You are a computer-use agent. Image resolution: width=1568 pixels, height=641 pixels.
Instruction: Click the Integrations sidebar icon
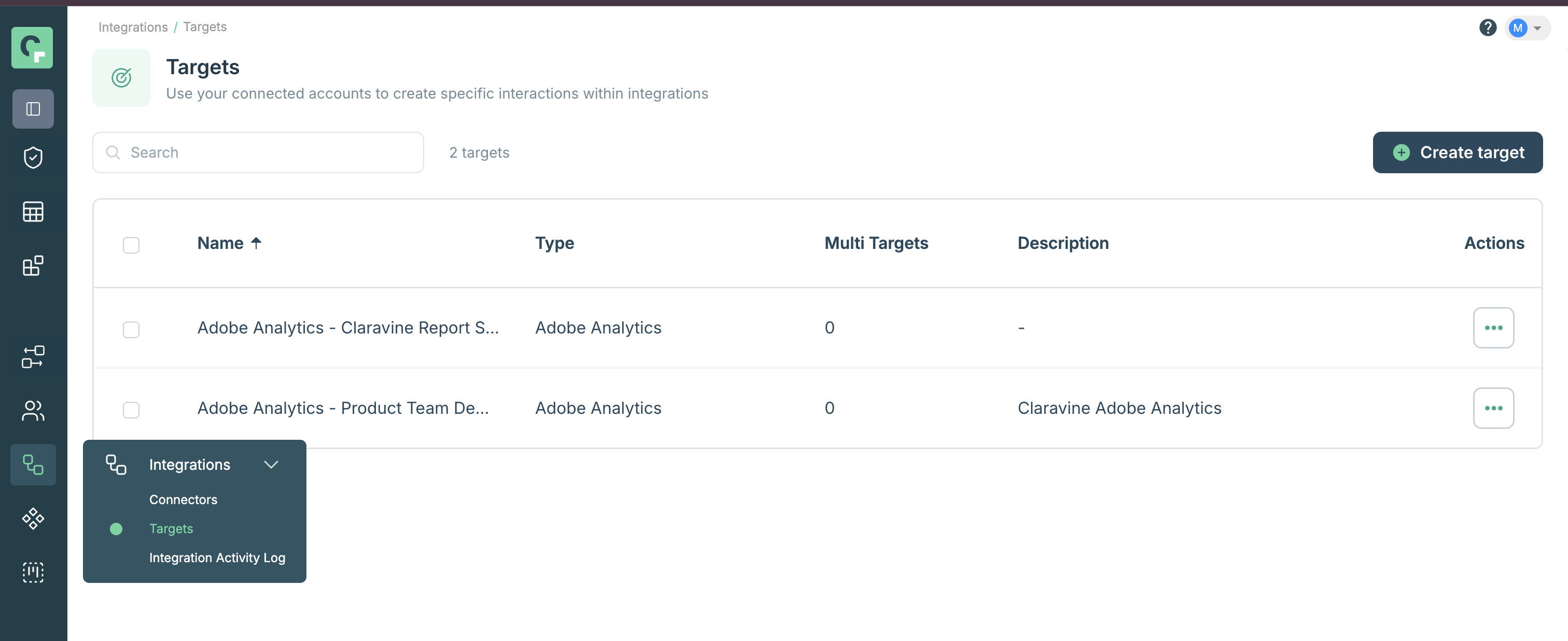pos(33,465)
